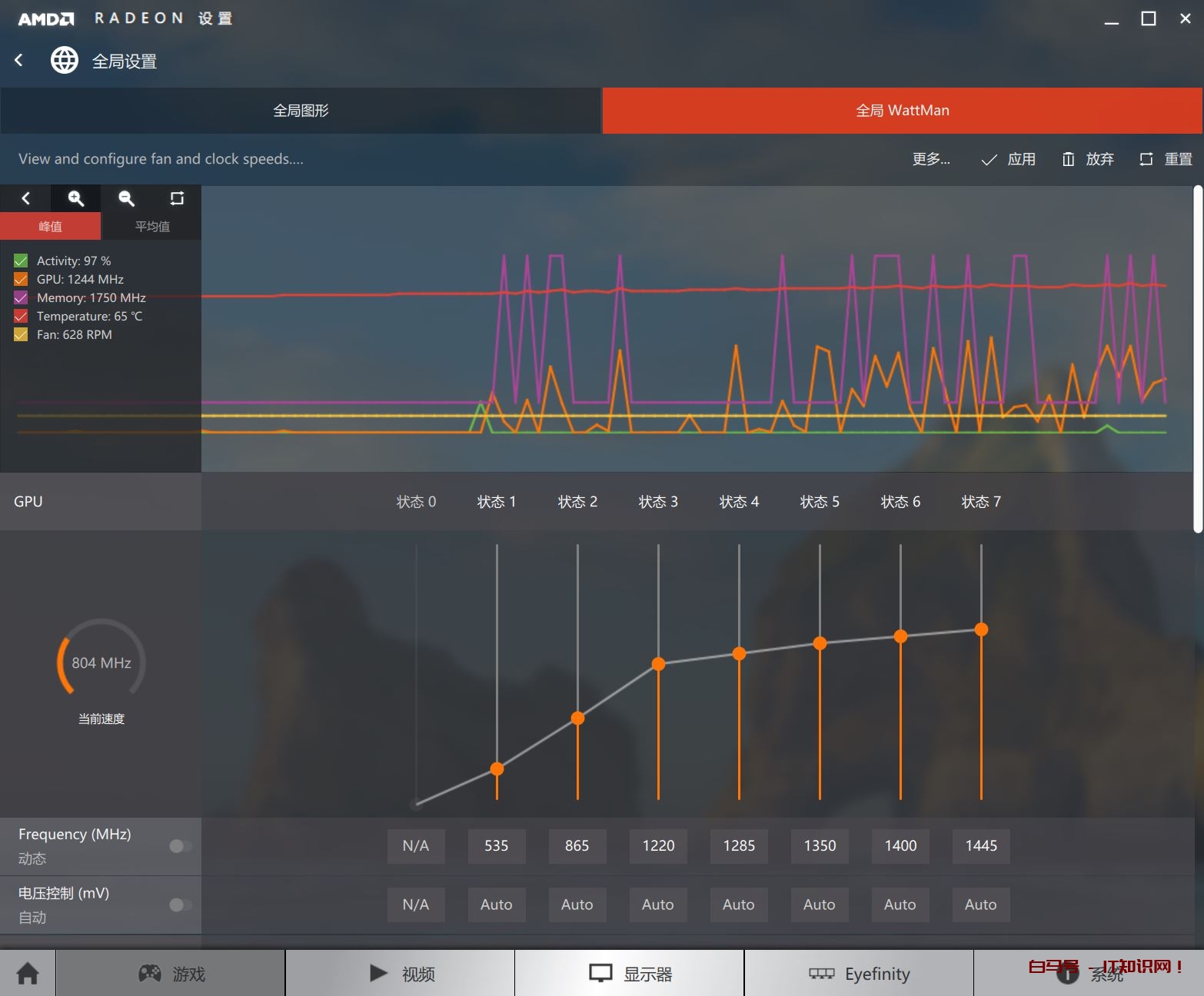Click the zoom out magnifier icon
Viewport: 1204px width, 996px height.
126,198
